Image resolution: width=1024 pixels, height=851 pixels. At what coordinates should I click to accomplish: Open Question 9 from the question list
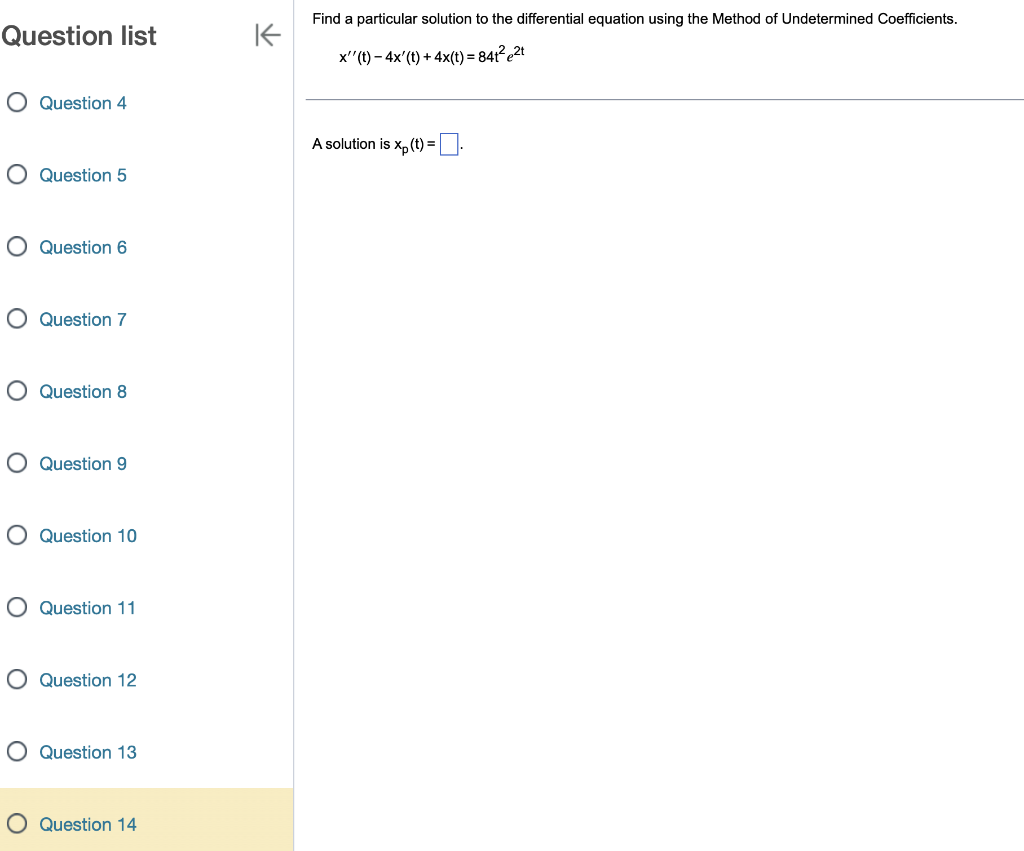[x=83, y=463]
